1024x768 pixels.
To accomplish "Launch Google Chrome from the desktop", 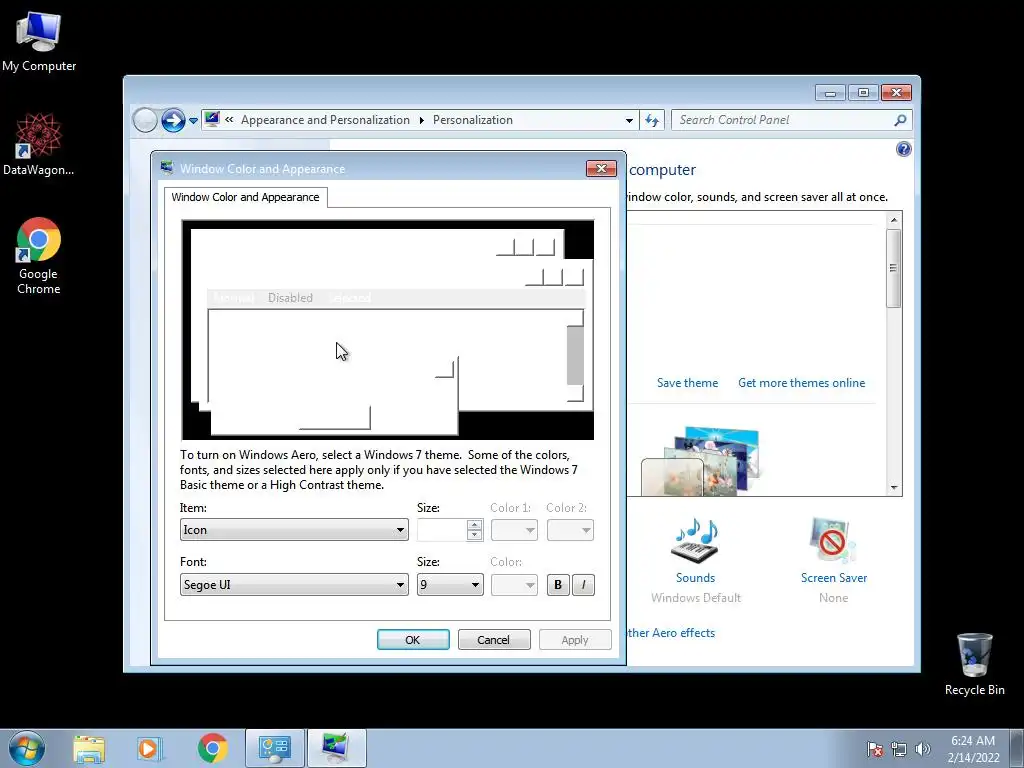I will click(39, 255).
